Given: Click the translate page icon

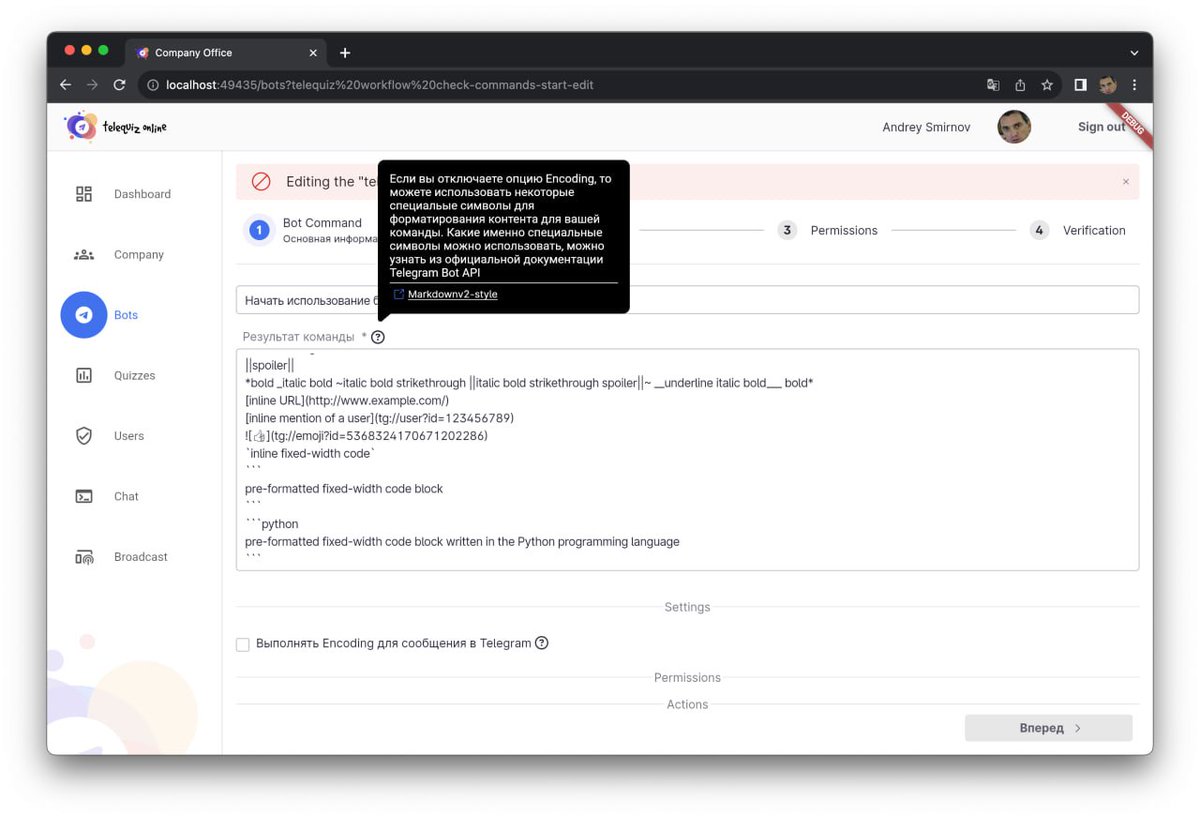Looking at the screenshot, I should [x=993, y=85].
